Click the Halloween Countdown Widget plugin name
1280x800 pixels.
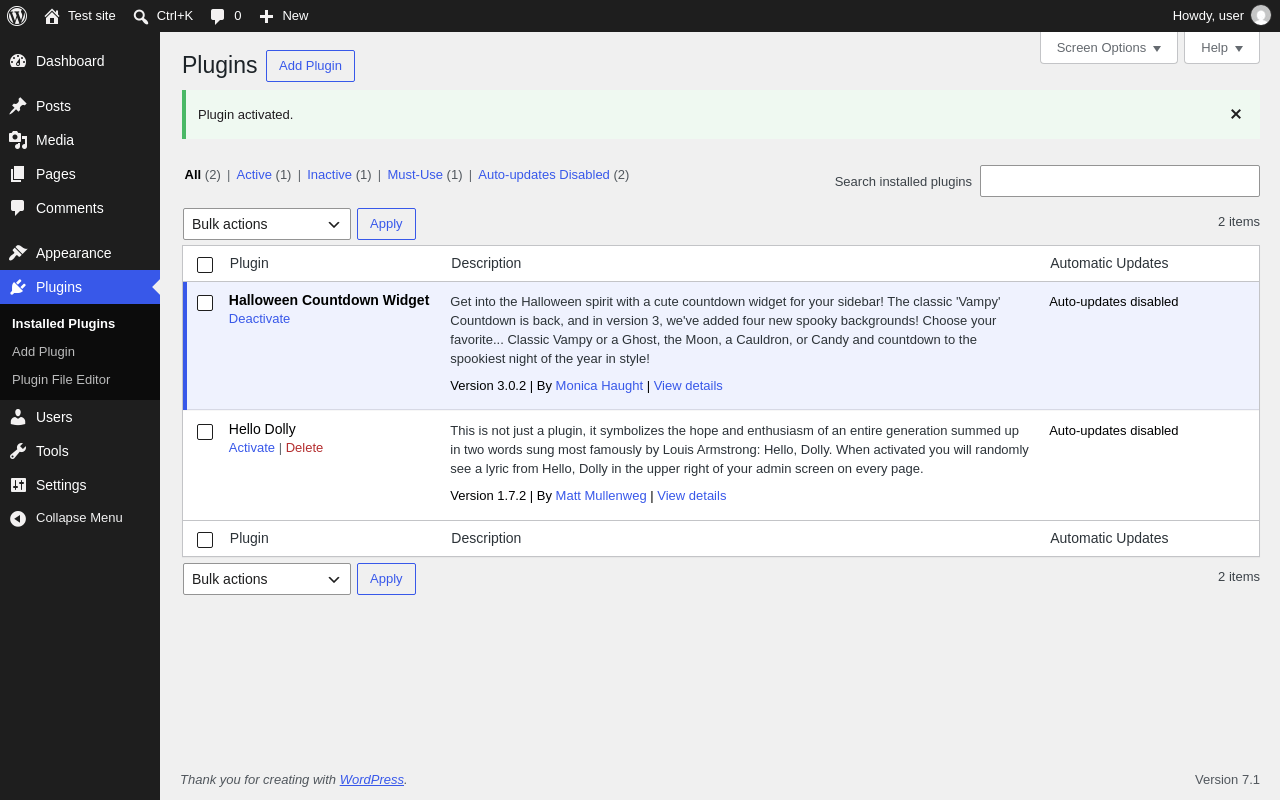pos(329,300)
